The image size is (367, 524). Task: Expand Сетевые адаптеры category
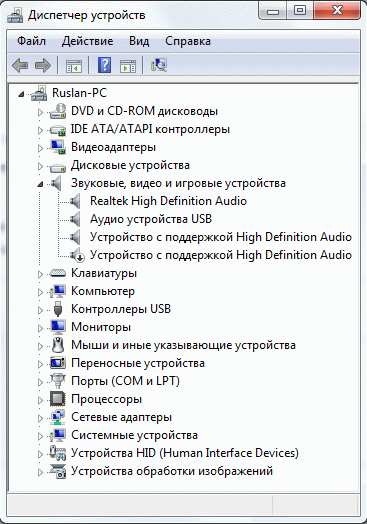(40, 418)
